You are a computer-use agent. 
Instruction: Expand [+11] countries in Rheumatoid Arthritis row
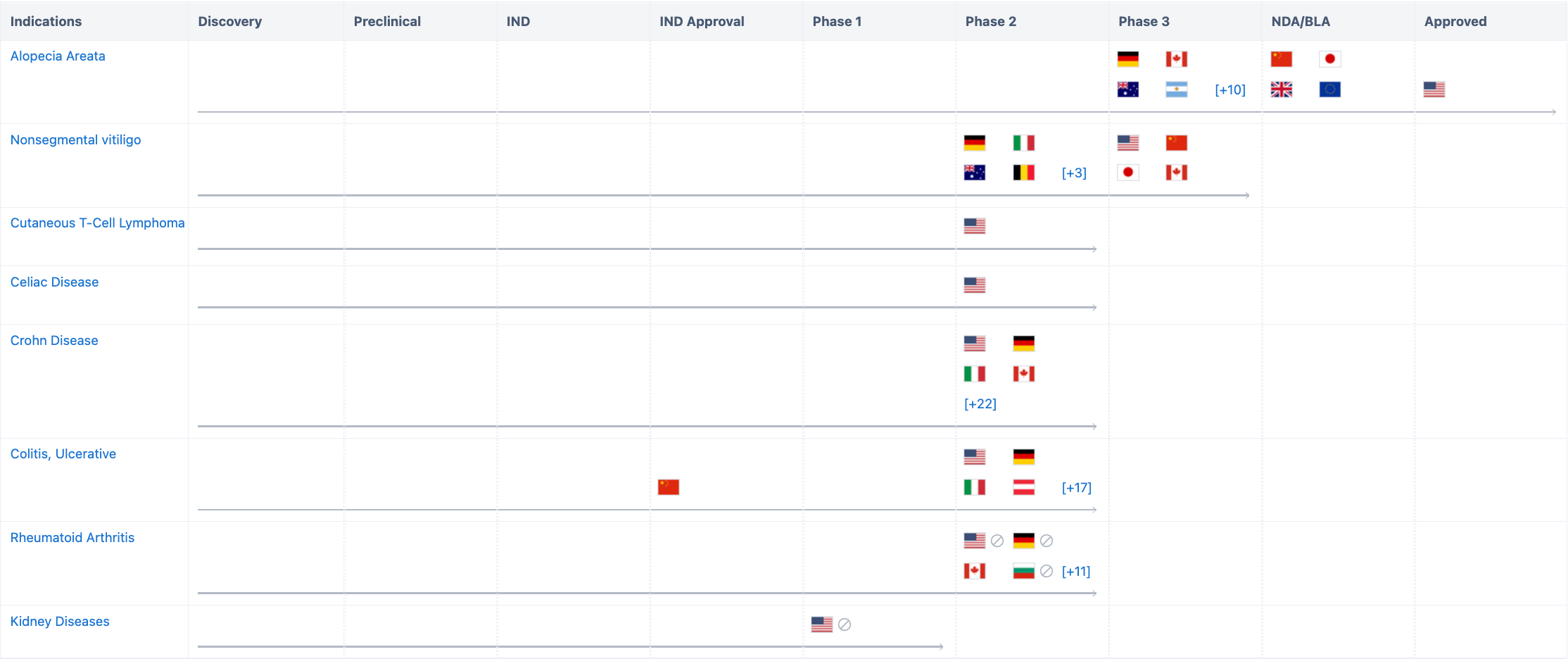coord(1075,572)
